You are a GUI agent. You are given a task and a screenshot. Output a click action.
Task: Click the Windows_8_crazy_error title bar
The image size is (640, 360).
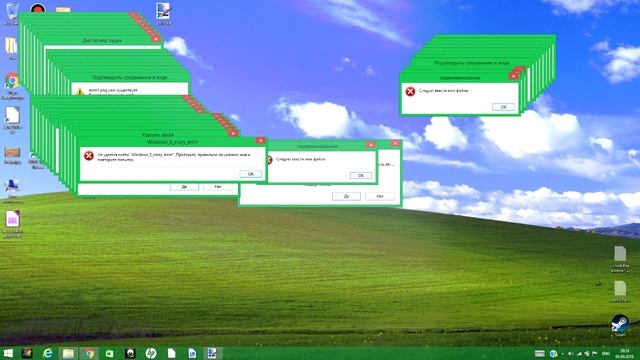172,142
